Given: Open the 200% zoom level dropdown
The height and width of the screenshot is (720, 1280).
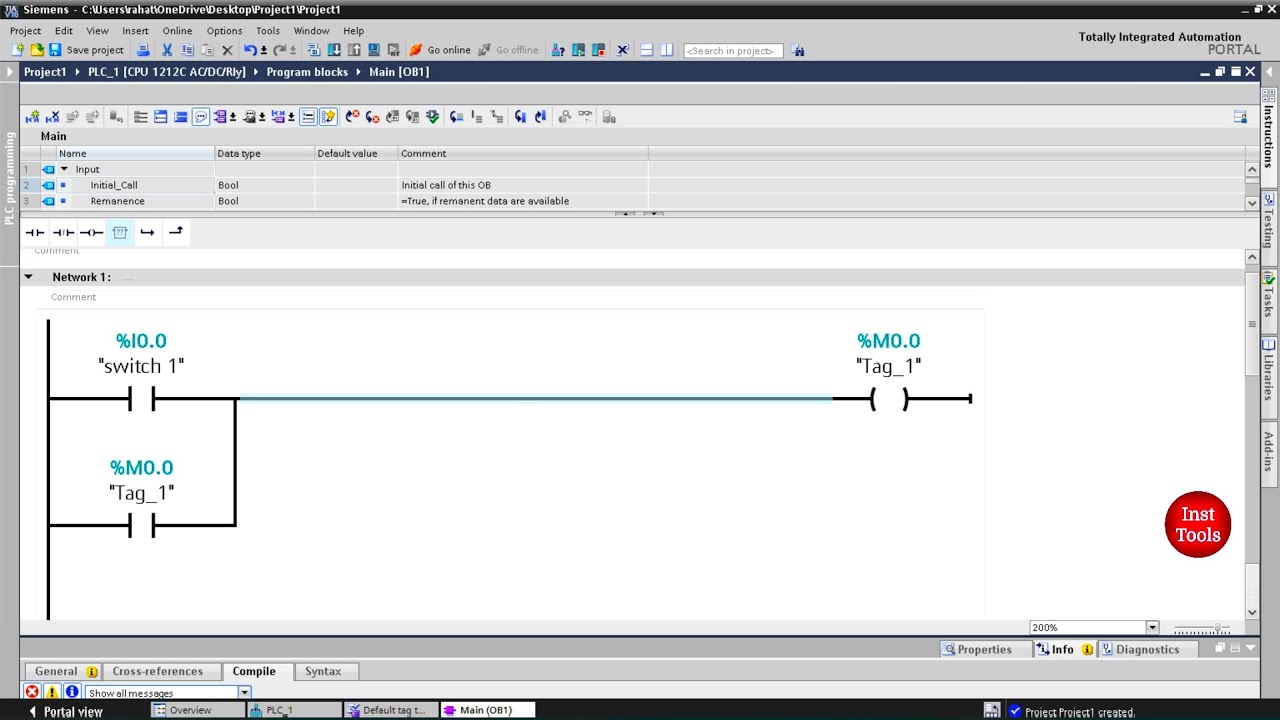Looking at the screenshot, I should [1152, 628].
